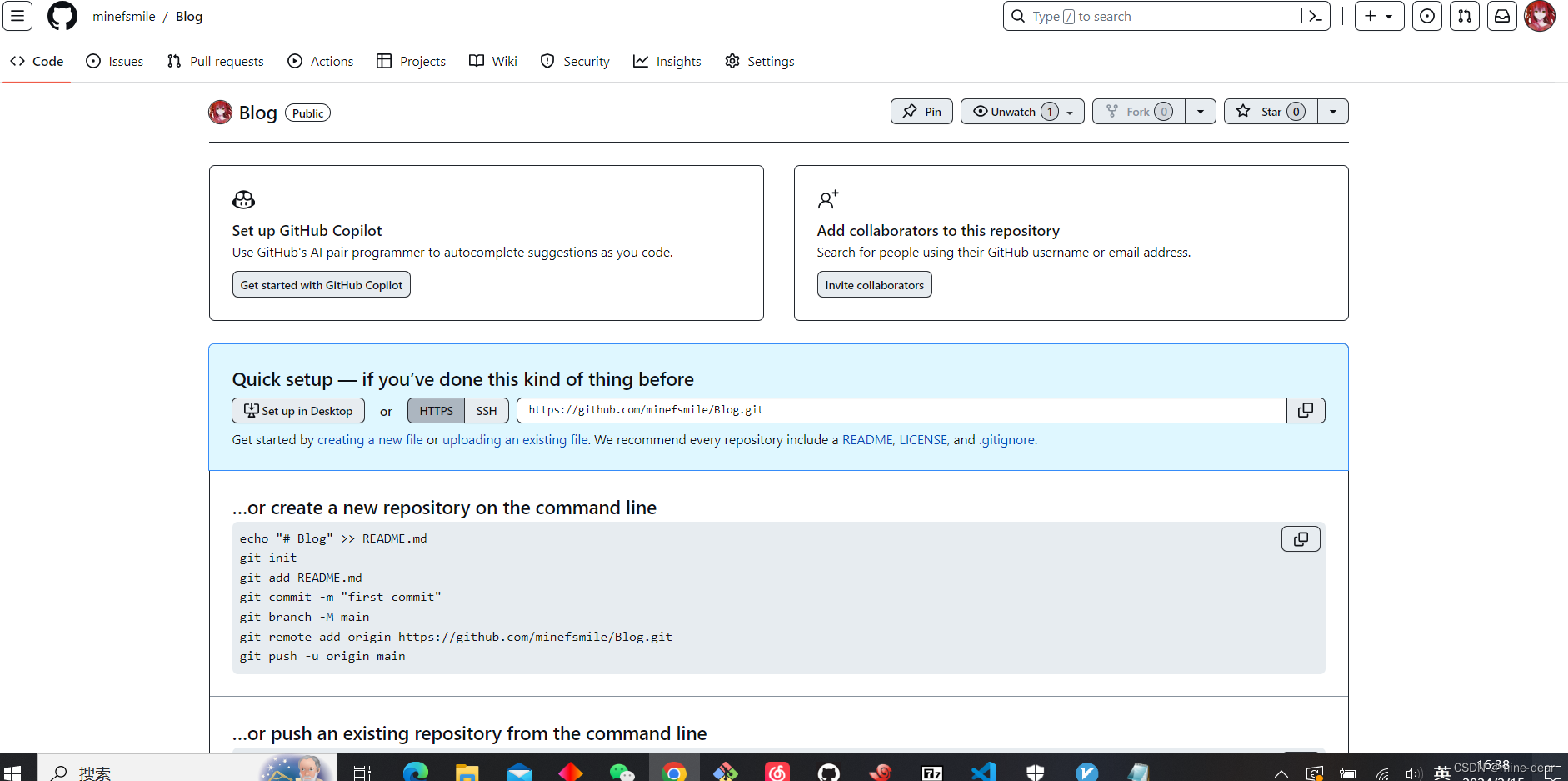Switch to the Wiki tab
The height and width of the screenshot is (781, 1568).
tap(493, 61)
